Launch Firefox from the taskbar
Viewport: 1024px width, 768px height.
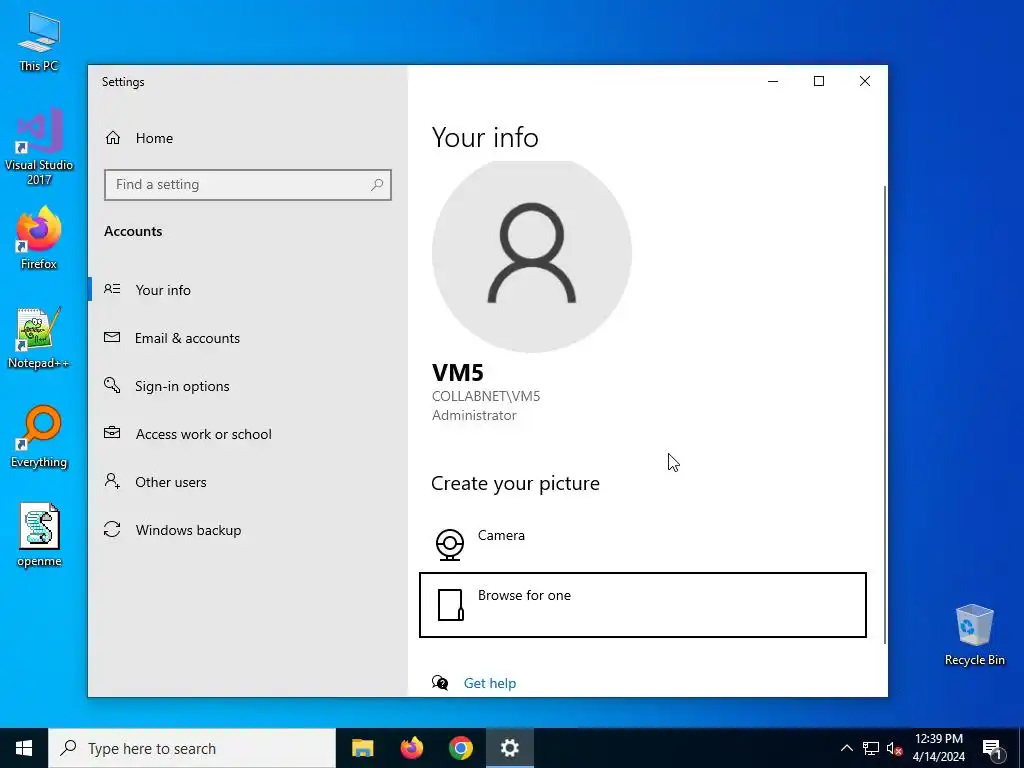[411, 748]
